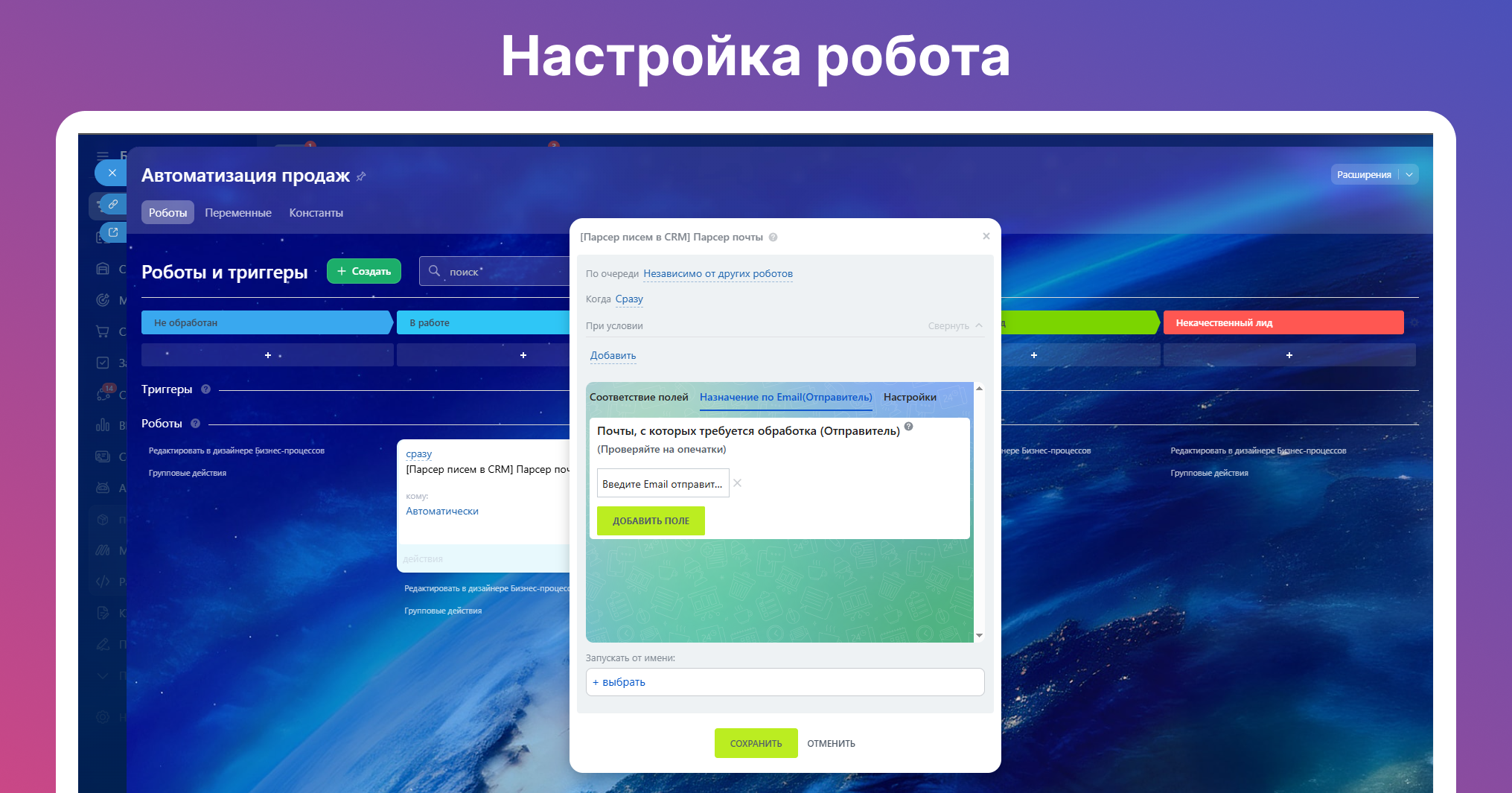Open page in new window icon
The width and height of the screenshot is (1512, 793).
(x=113, y=232)
